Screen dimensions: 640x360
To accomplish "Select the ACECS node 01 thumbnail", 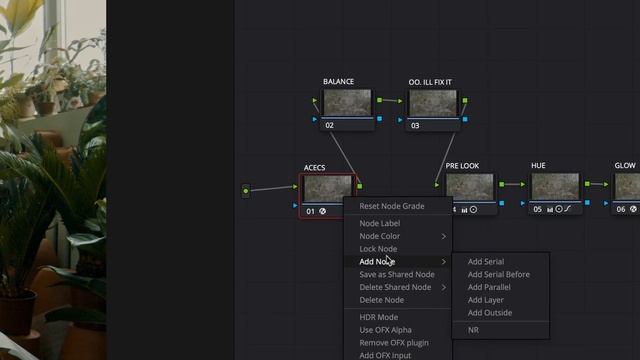I will pos(328,188).
